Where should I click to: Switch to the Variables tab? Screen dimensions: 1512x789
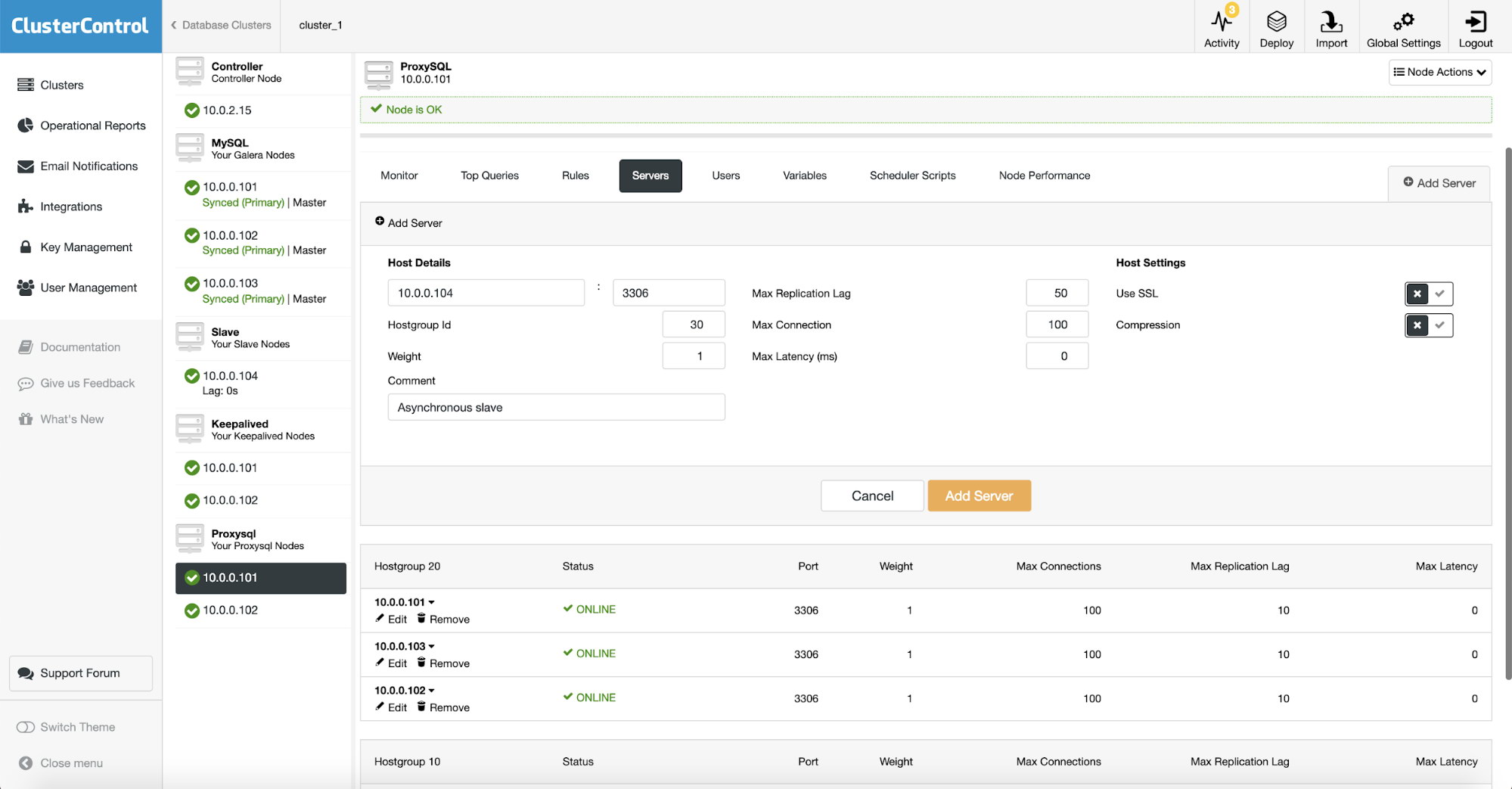pos(804,176)
